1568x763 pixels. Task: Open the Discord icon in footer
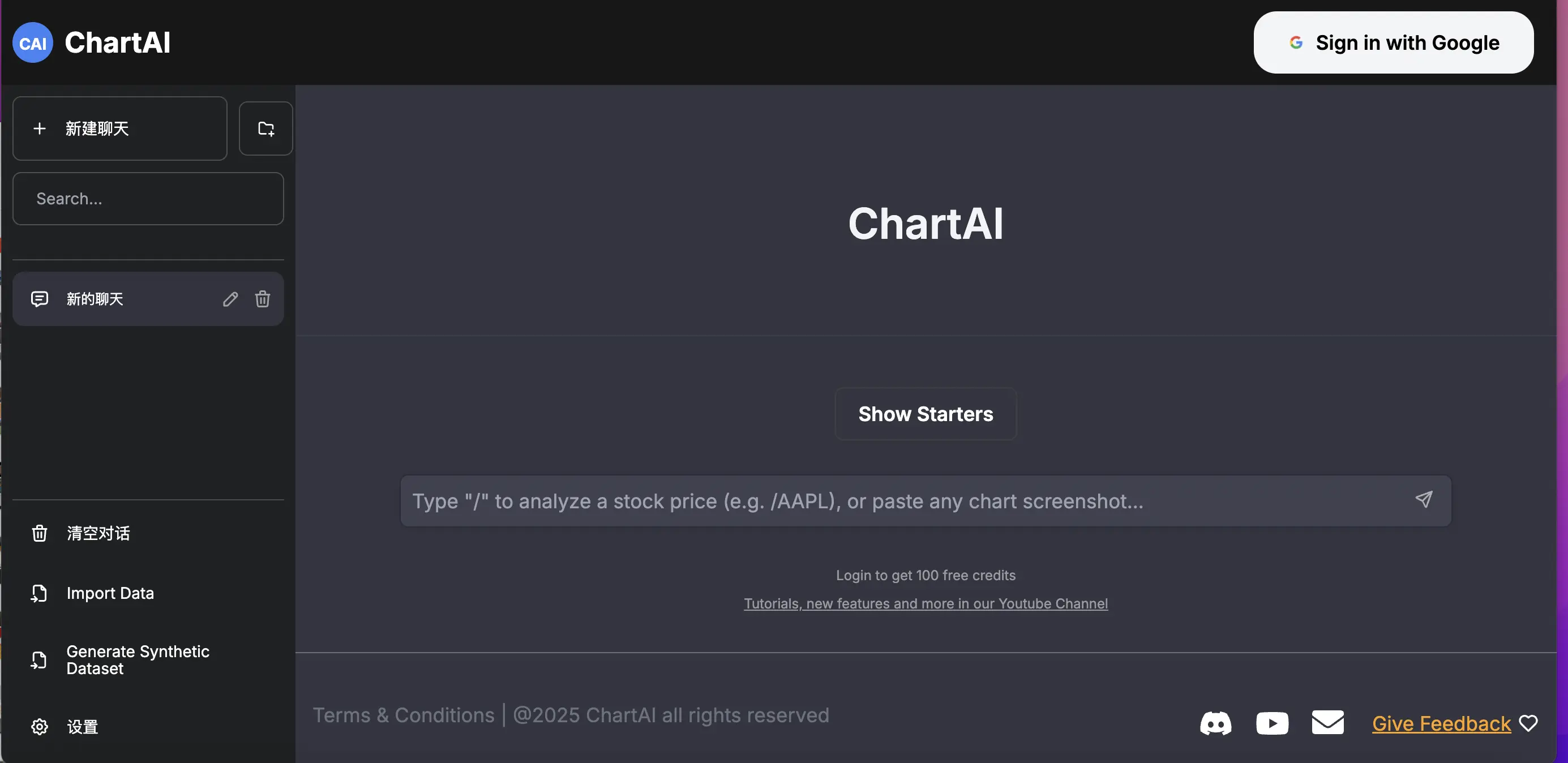[1215, 723]
